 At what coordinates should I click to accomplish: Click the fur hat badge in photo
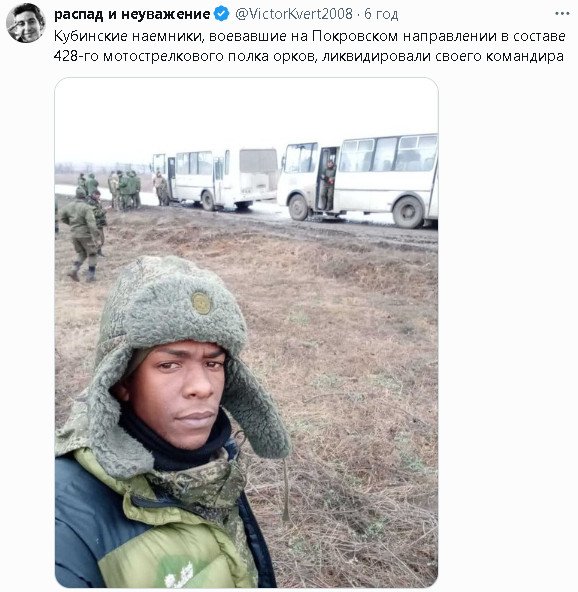(x=202, y=303)
